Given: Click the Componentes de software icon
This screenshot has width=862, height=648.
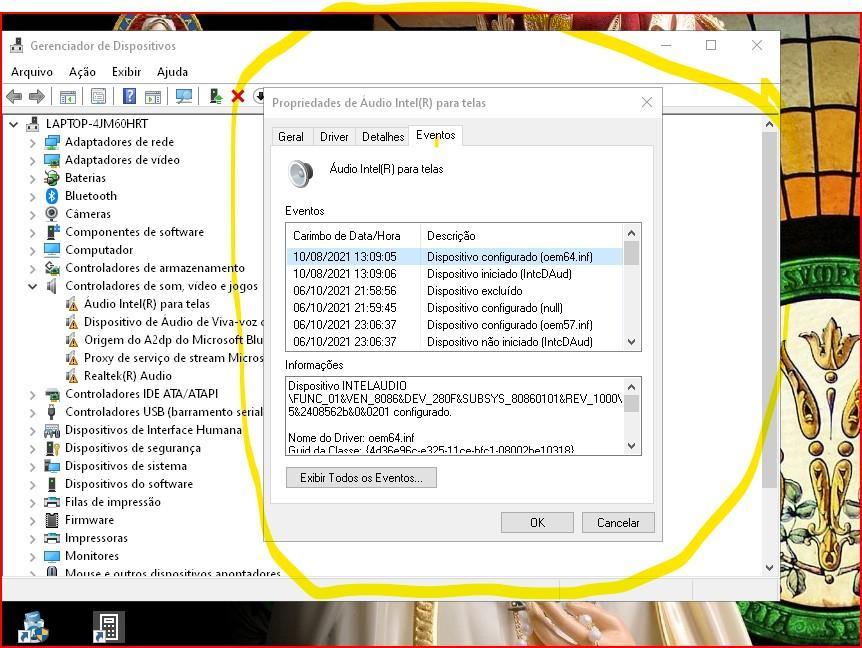Looking at the screenshot, I should (52, 232).
